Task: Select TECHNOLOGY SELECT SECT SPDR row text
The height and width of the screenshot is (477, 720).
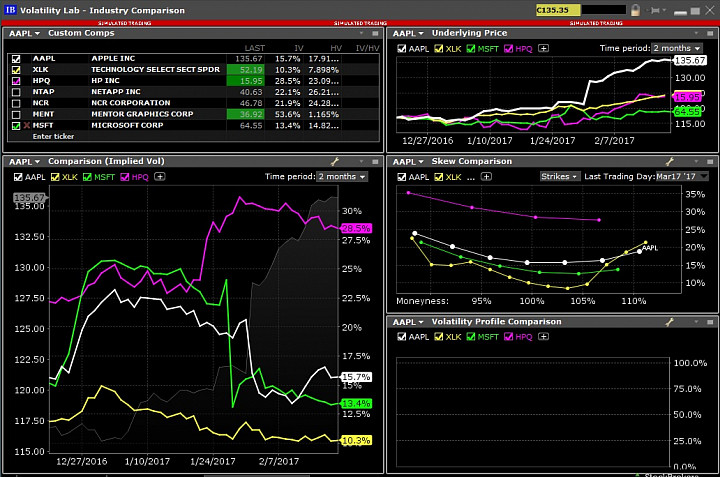Action: pos(155,69)
